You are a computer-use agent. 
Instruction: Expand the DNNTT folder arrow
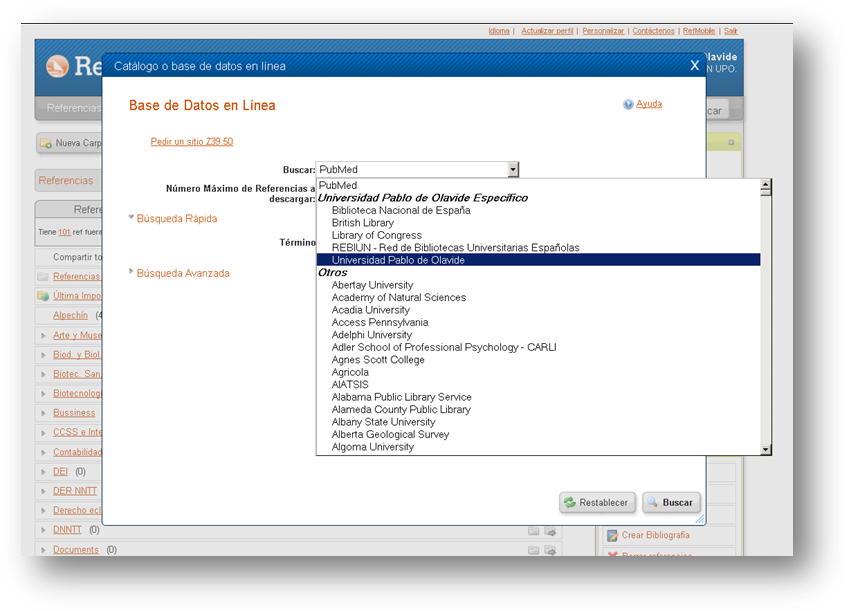pos(43,530)
